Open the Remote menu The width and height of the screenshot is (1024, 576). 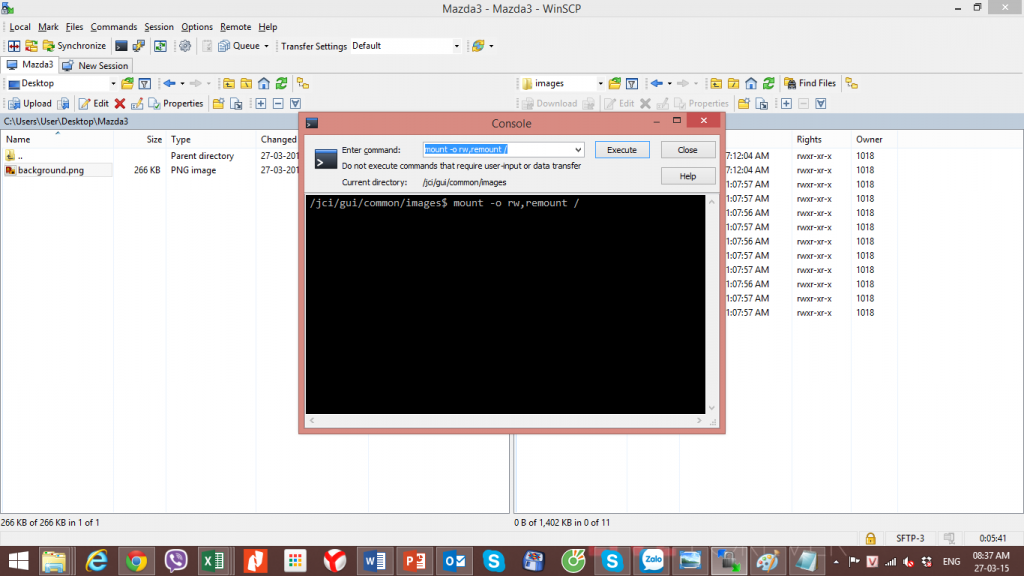(235, 27)
